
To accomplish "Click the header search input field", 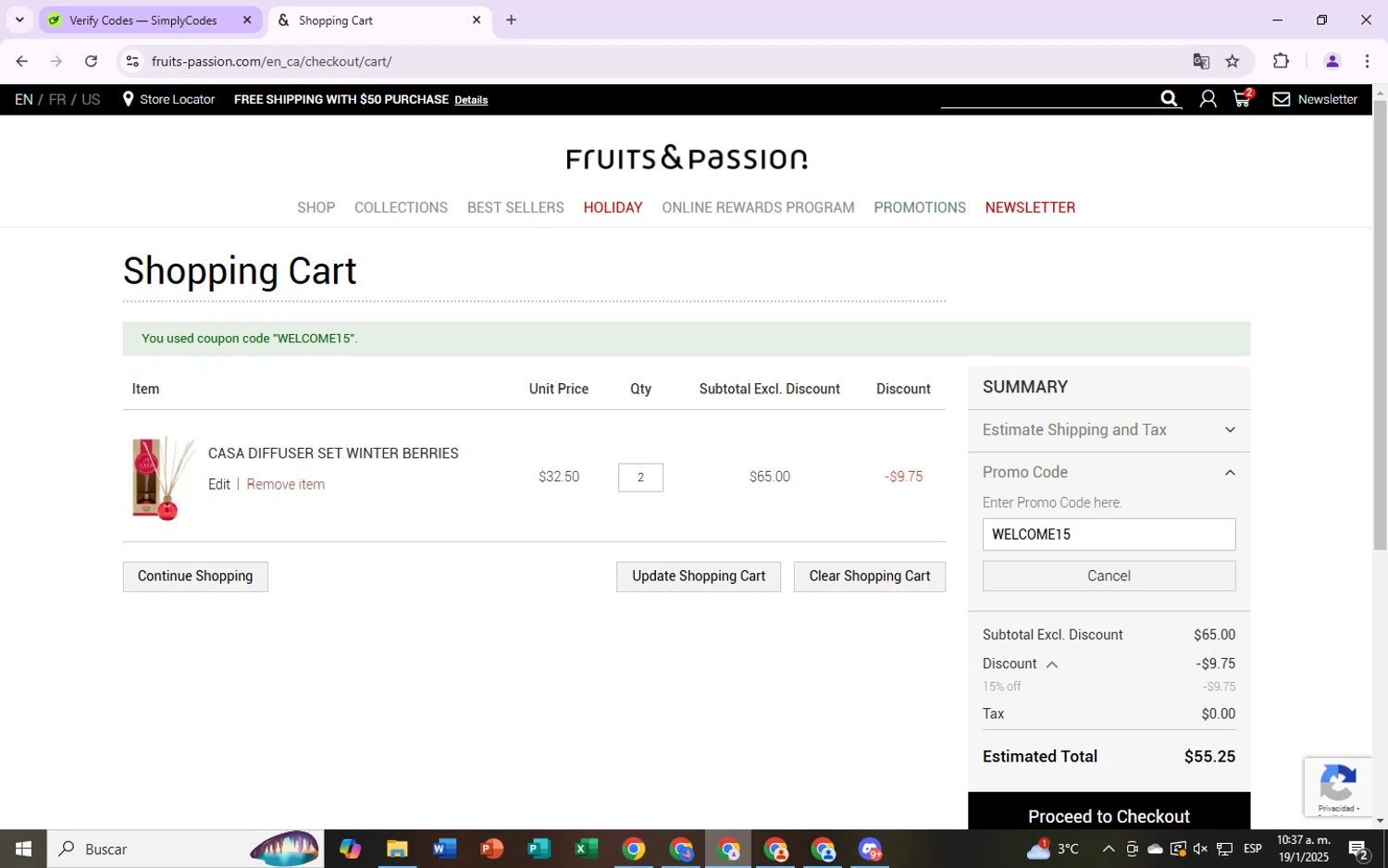I will (x=1049, y=98).
